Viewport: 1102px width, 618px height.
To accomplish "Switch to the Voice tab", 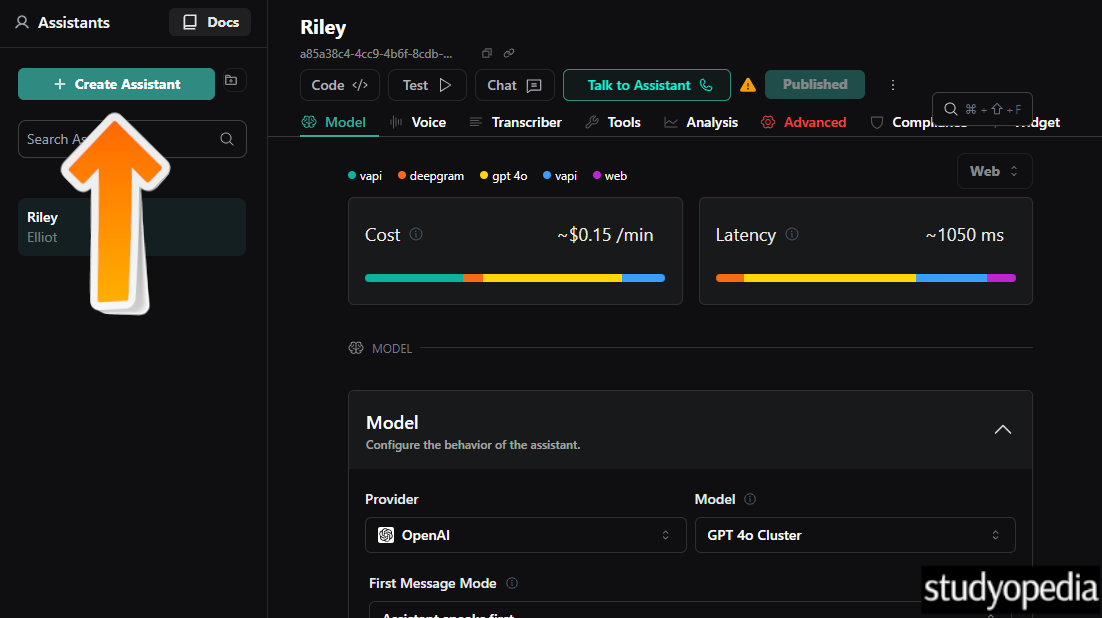I will tap(418, 122).
